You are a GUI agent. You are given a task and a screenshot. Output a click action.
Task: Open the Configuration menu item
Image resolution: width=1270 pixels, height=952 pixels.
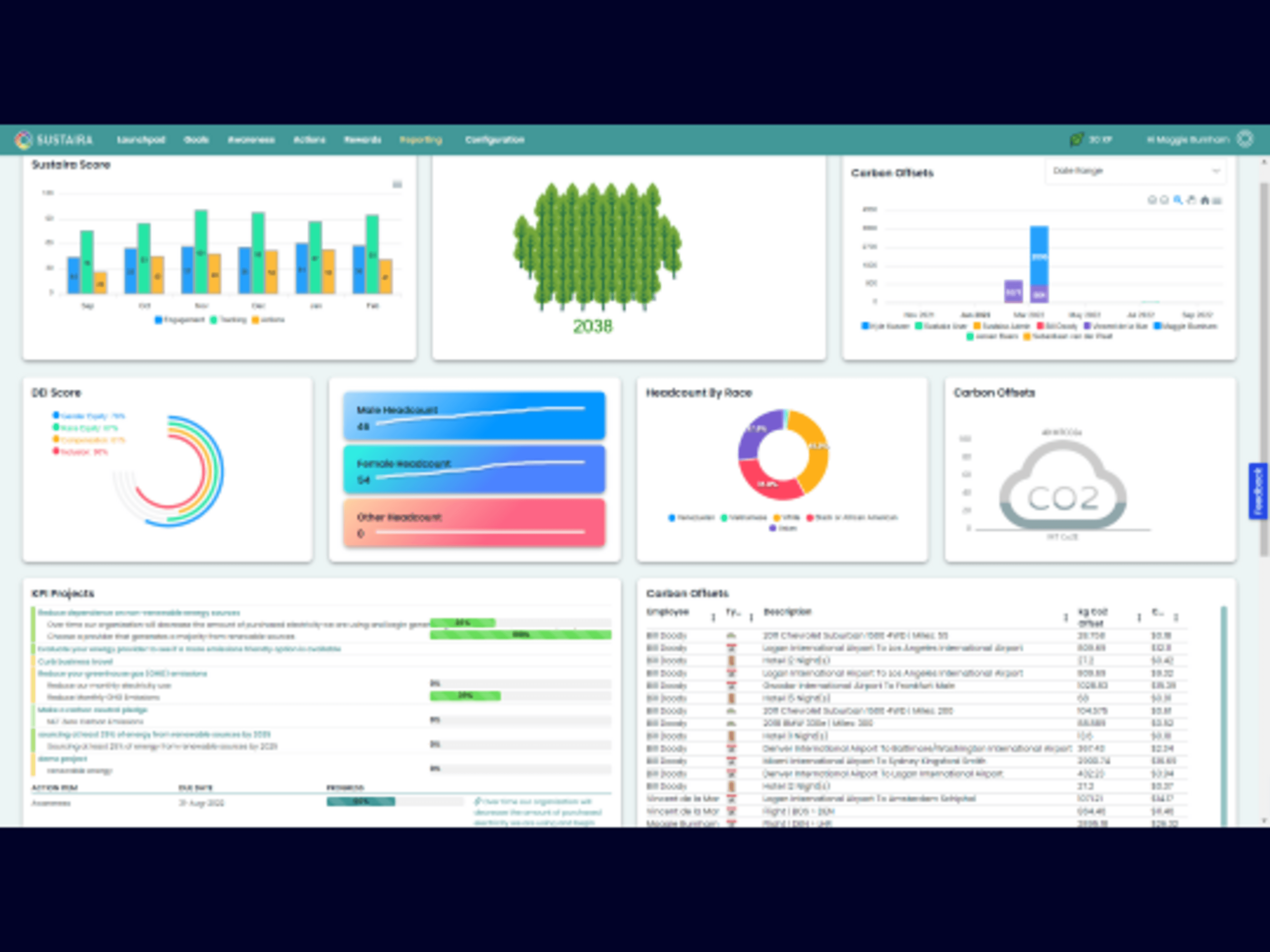pos(494,140)
